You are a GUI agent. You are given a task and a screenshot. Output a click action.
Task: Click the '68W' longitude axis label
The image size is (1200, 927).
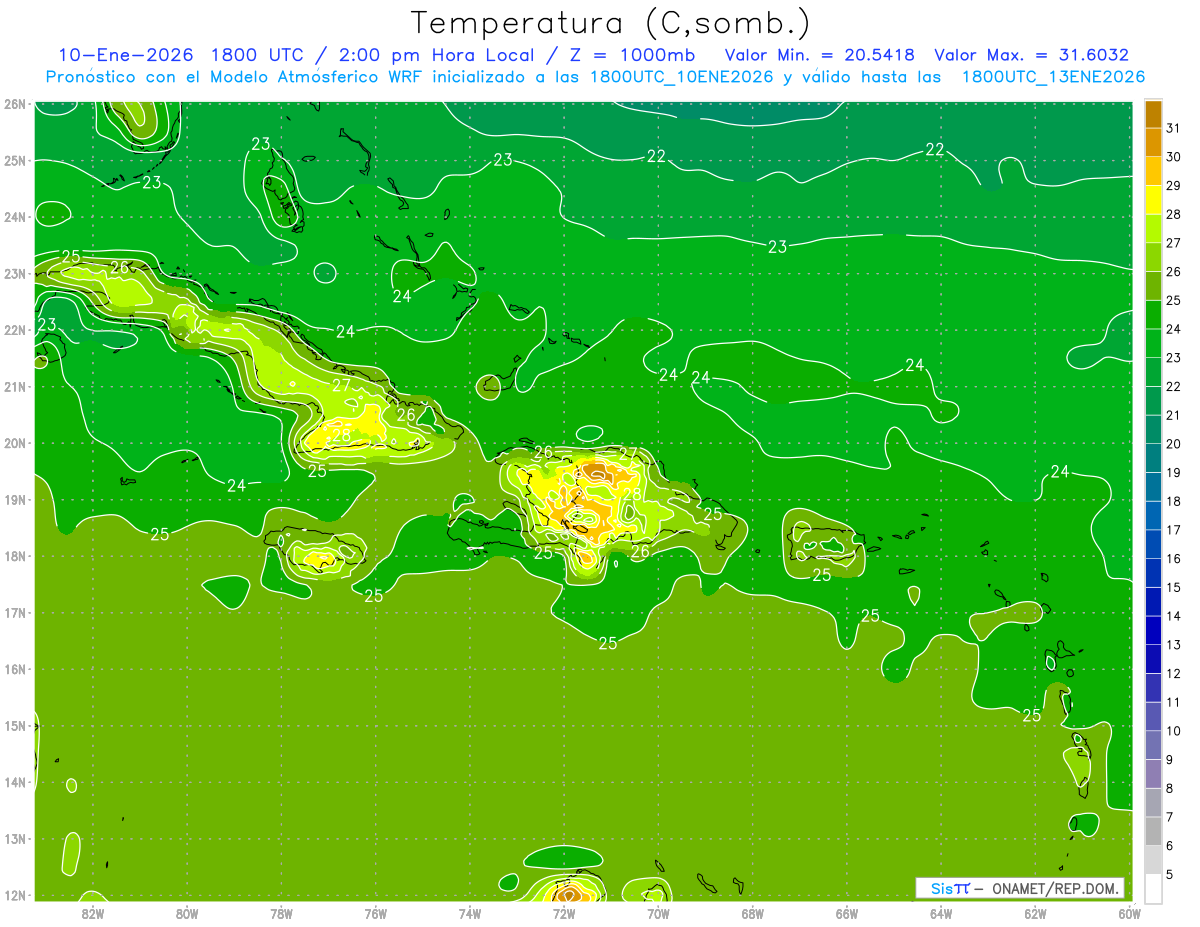(752, 913)
